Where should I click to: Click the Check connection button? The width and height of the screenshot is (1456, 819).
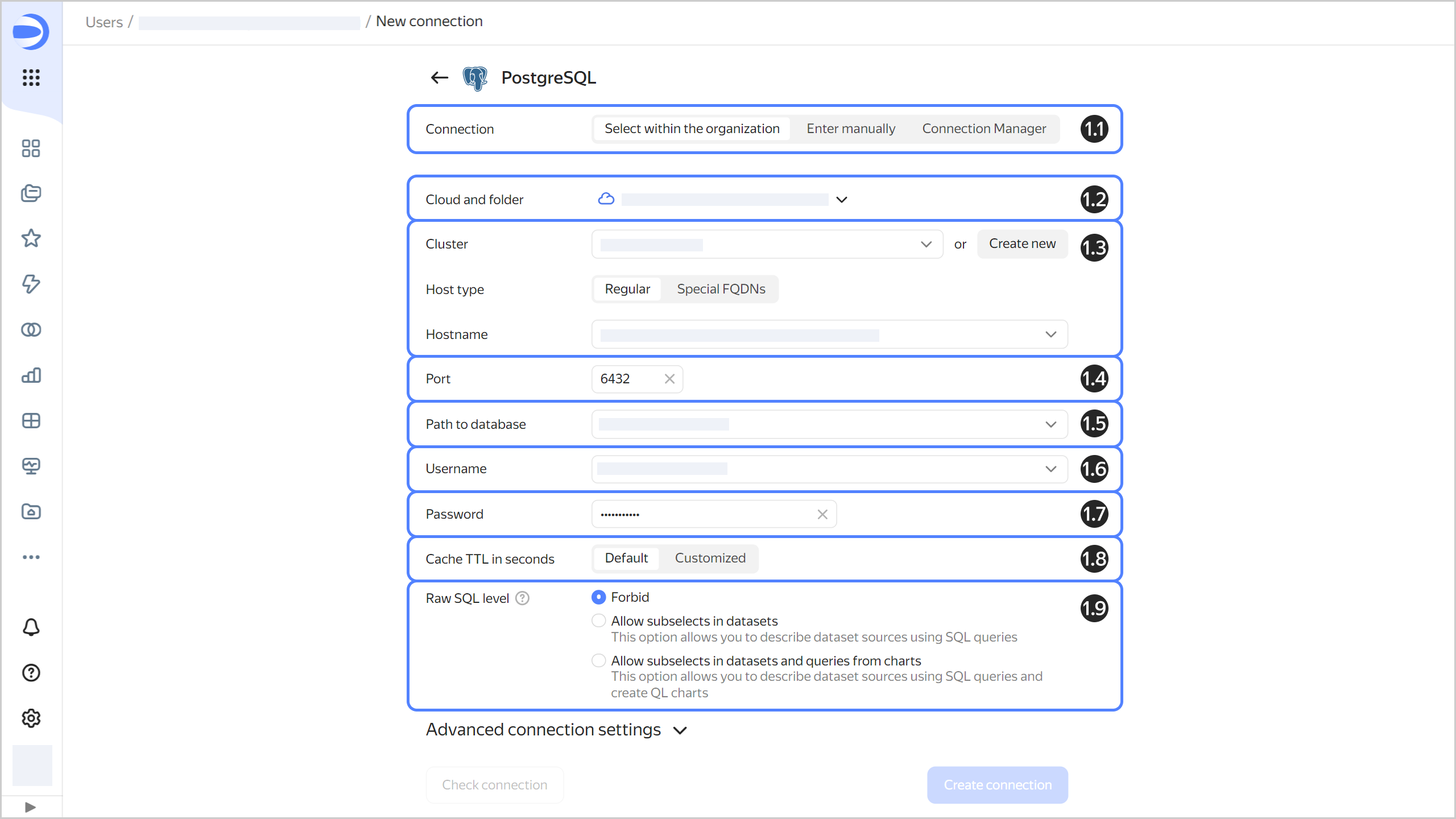[x=495, y=785]
